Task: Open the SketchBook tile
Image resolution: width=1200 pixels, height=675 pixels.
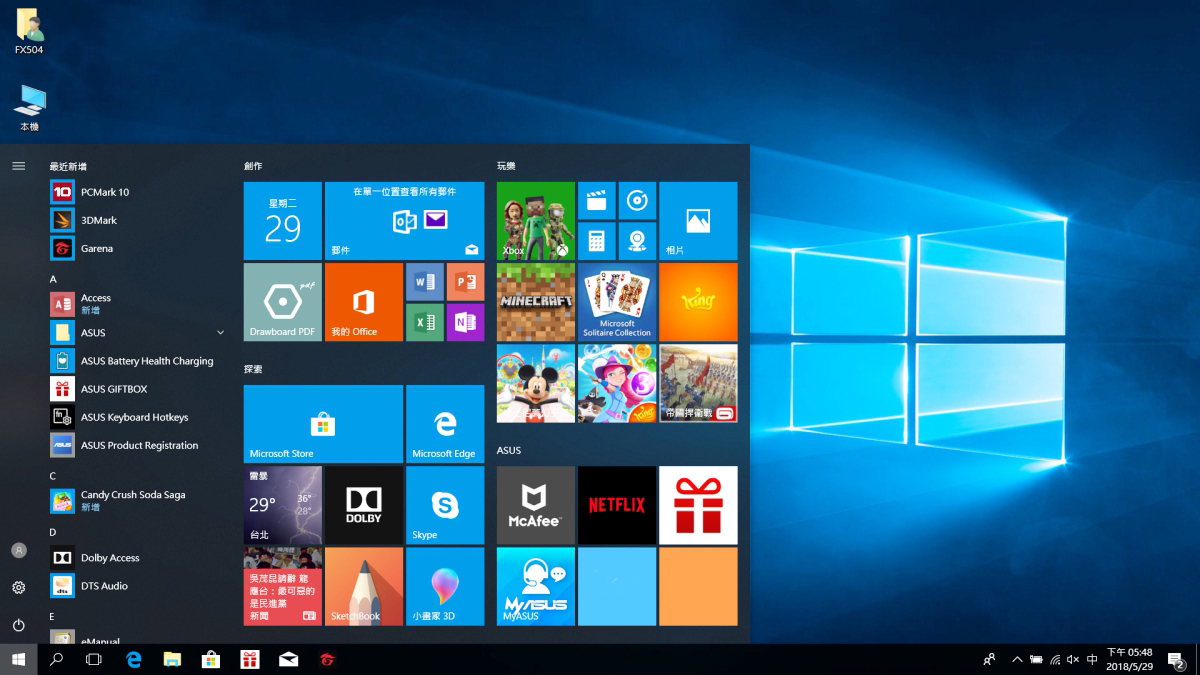Action: (x=364, y=586)
